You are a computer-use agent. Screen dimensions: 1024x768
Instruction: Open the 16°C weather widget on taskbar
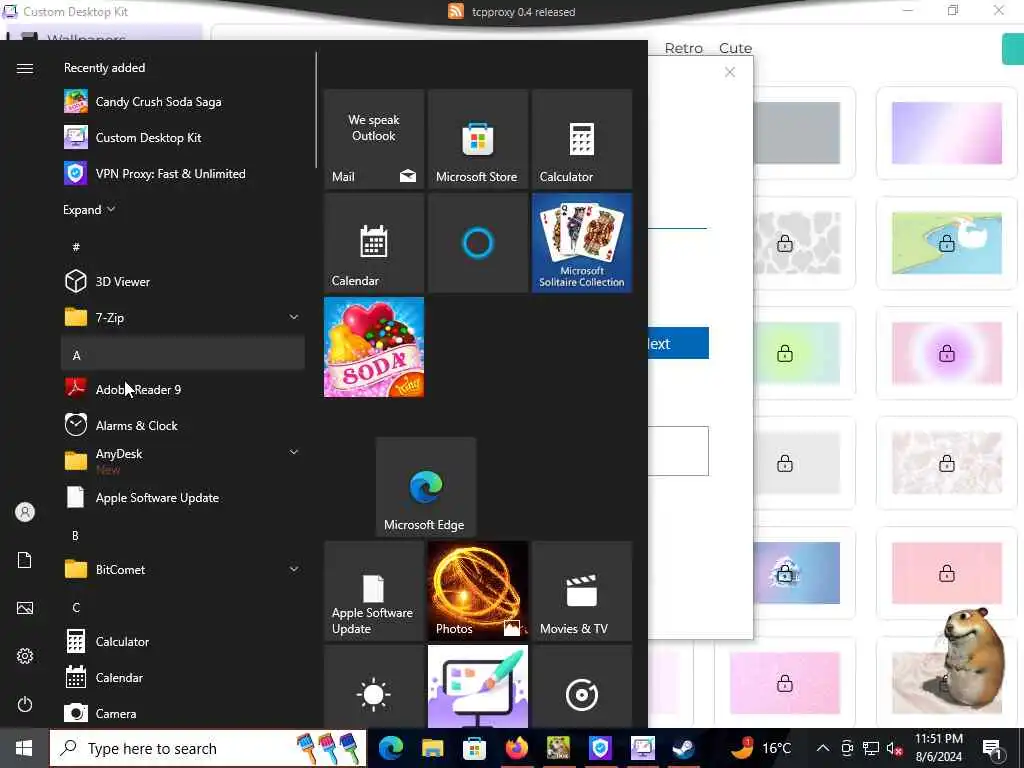click(x=760, y=748)
